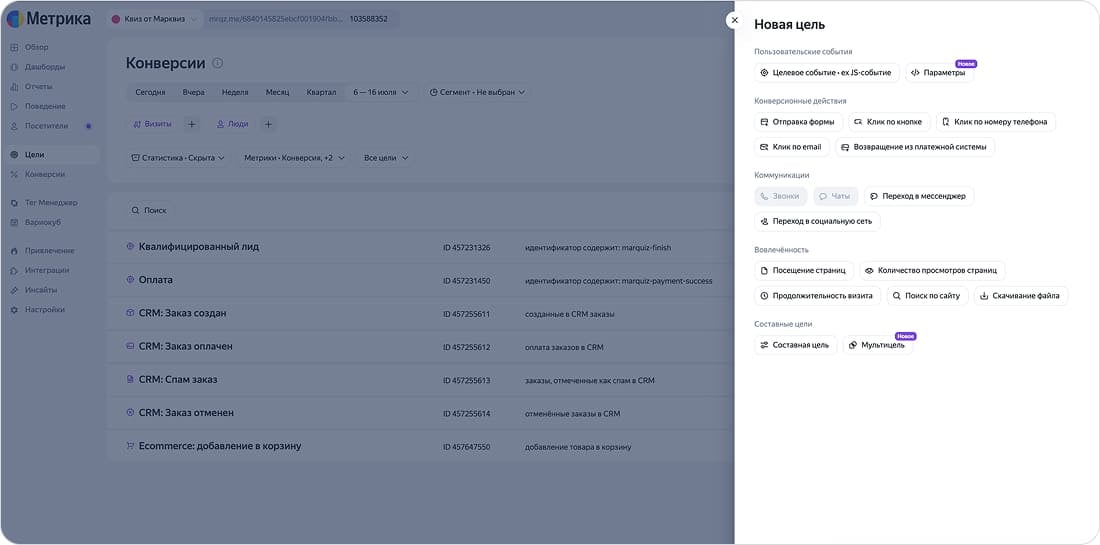Close the Новая цель panel

point(735,20)
